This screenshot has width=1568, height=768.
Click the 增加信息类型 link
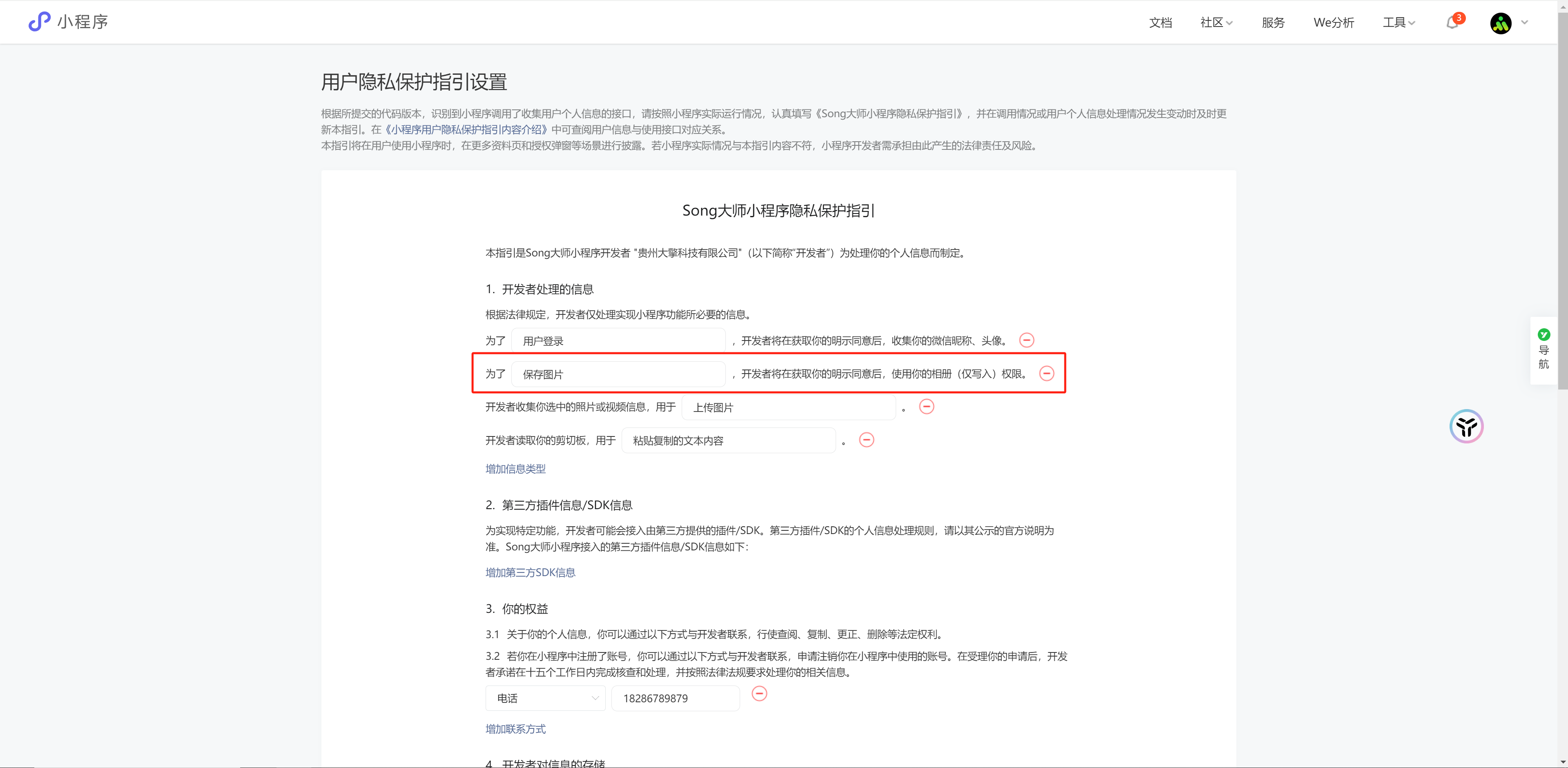(x=515, y=469)
